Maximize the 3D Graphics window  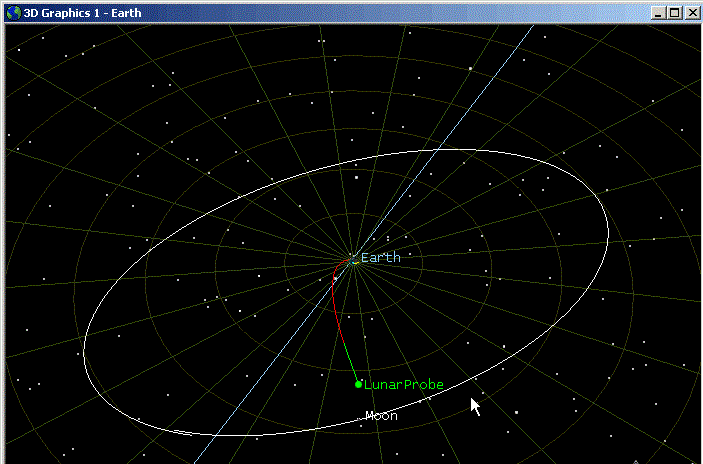674,12
